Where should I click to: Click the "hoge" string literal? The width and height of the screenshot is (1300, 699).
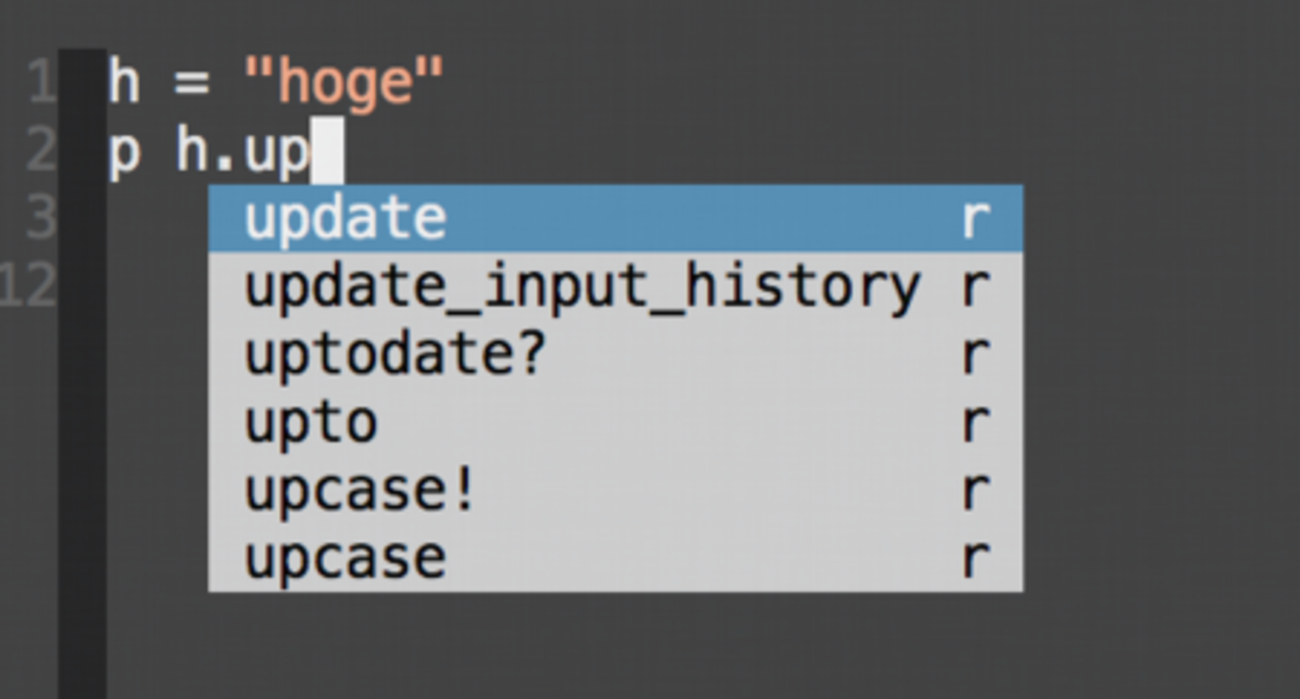click(x=344, y=83)
